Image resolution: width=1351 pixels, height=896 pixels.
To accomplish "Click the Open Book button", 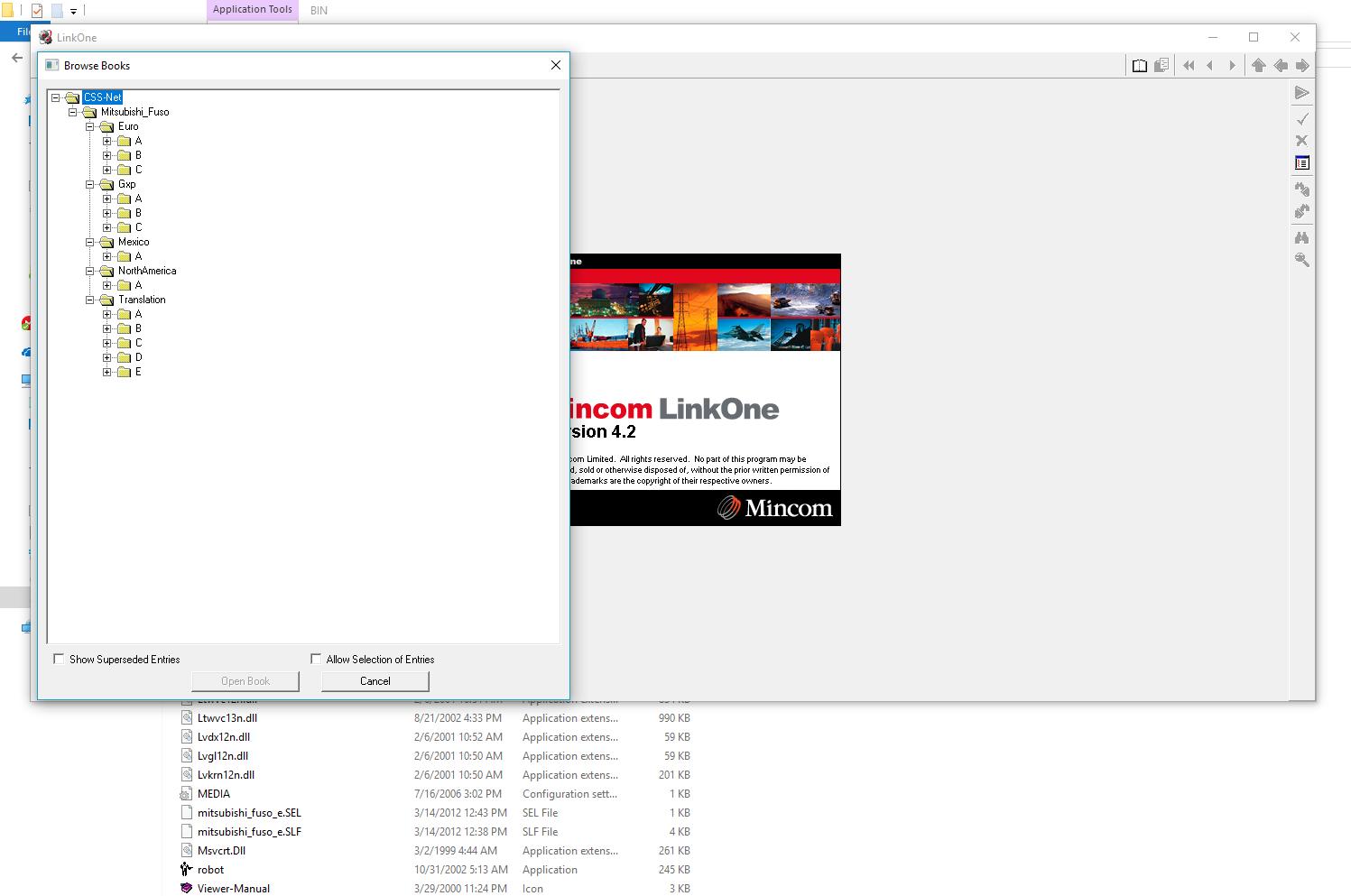I will point(245,681).
